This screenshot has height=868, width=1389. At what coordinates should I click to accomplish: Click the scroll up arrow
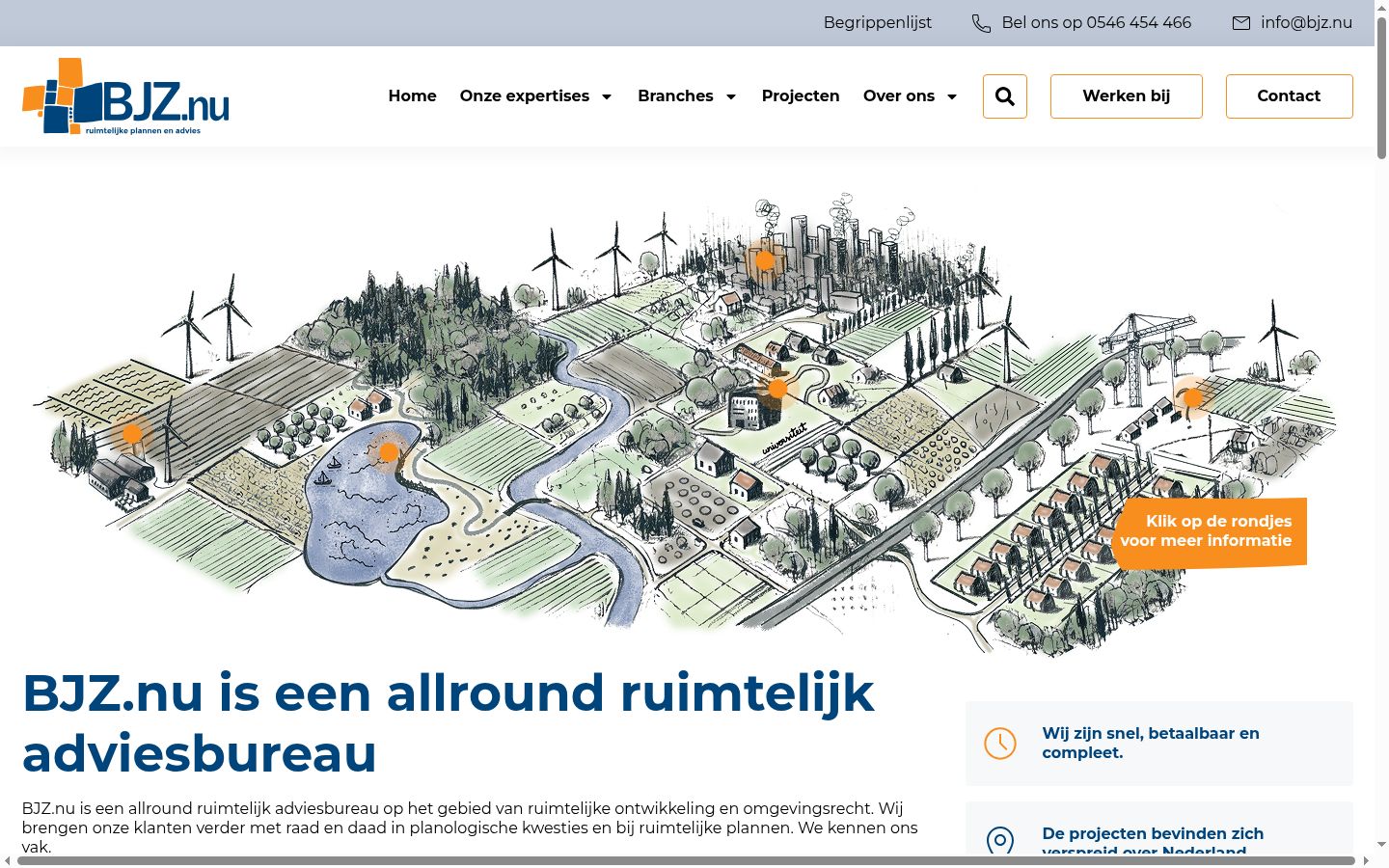pyautogui.click(x=1381, y=7)
